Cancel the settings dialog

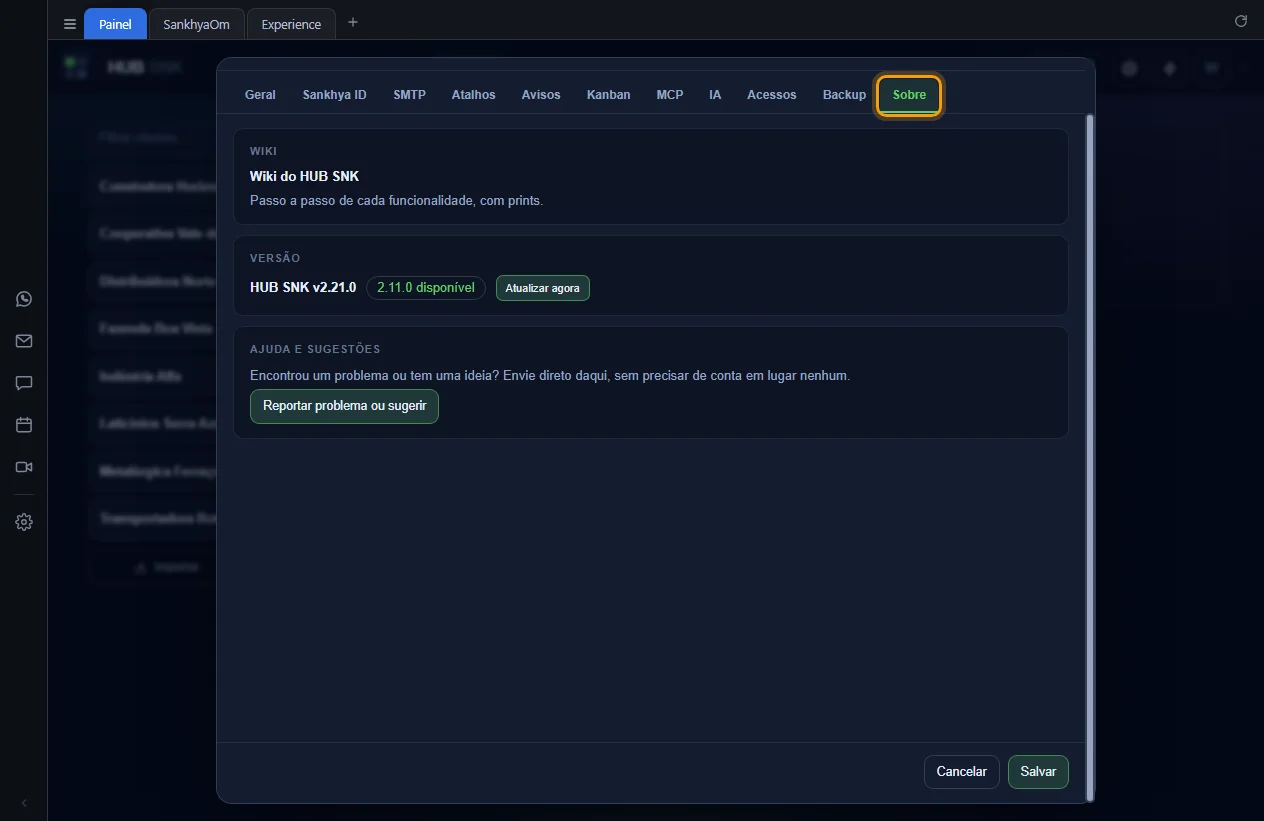[x=961, y=772]
